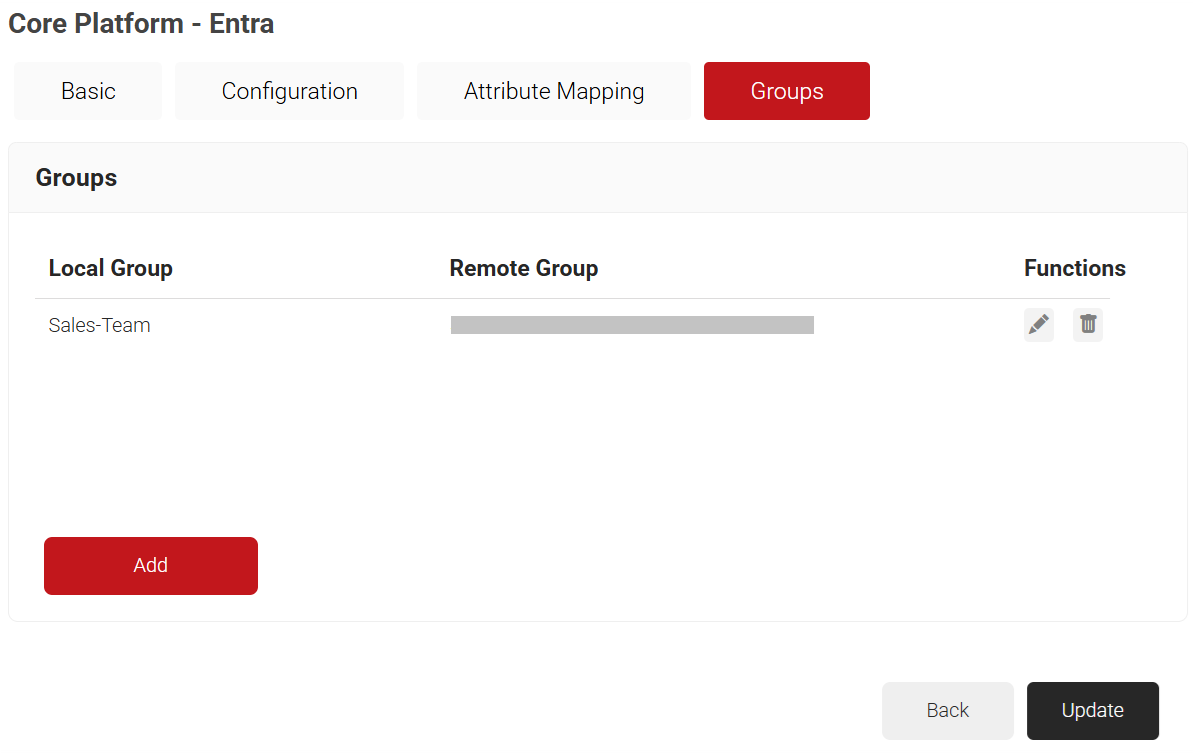Select the Groups tab

(787, 91)
